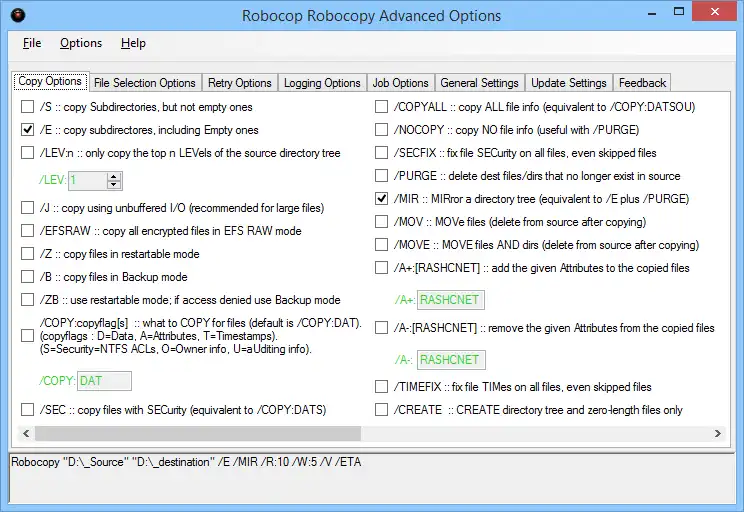Click the horizontal scrollbar thumb
Viewport: 744px width, 512px height.
coord(198,433)
